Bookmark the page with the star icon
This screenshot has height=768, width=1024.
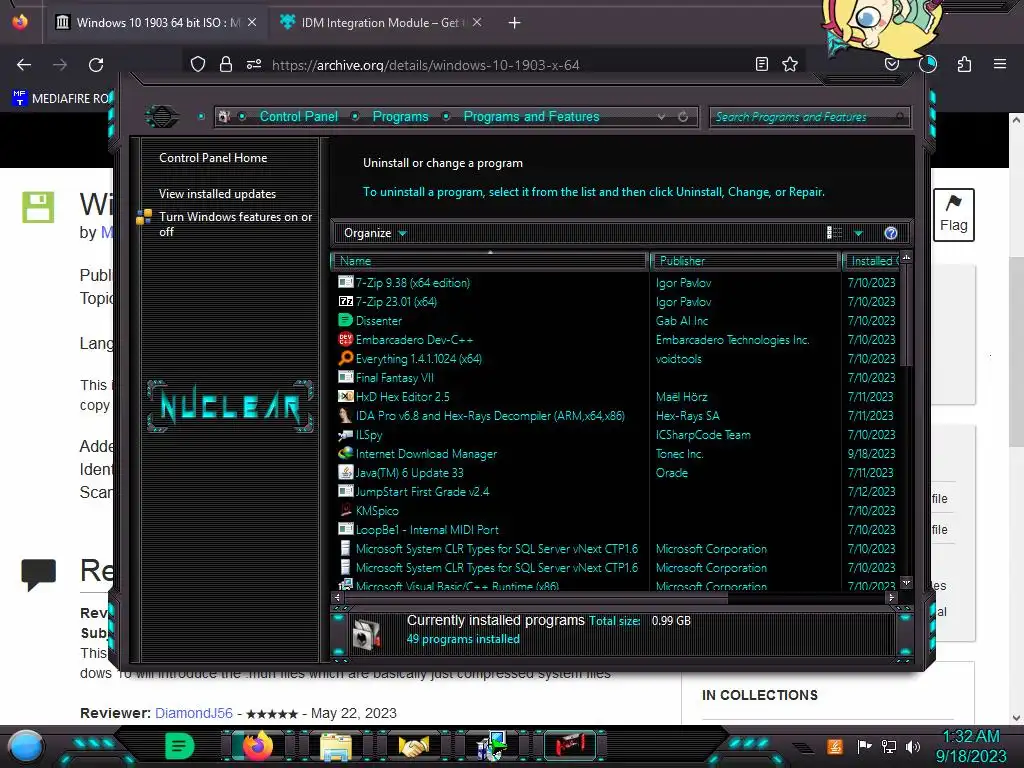point(790,64)
